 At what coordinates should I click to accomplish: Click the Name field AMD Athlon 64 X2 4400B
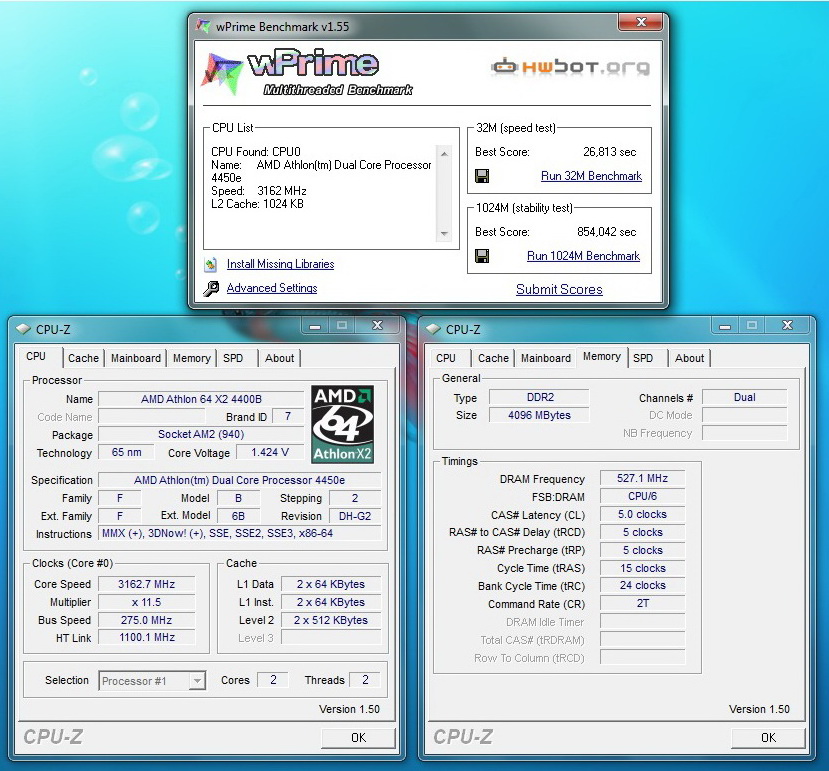[x=201, y=399]
